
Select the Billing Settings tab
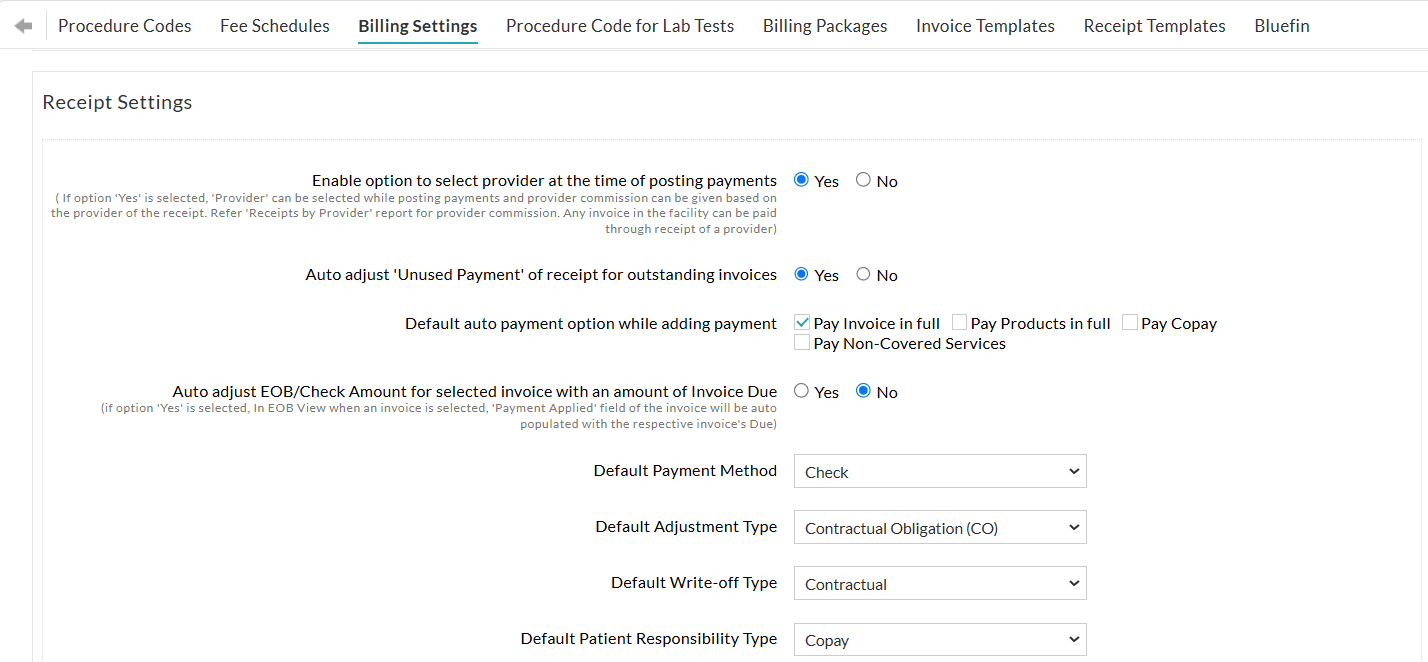point(417,25)
